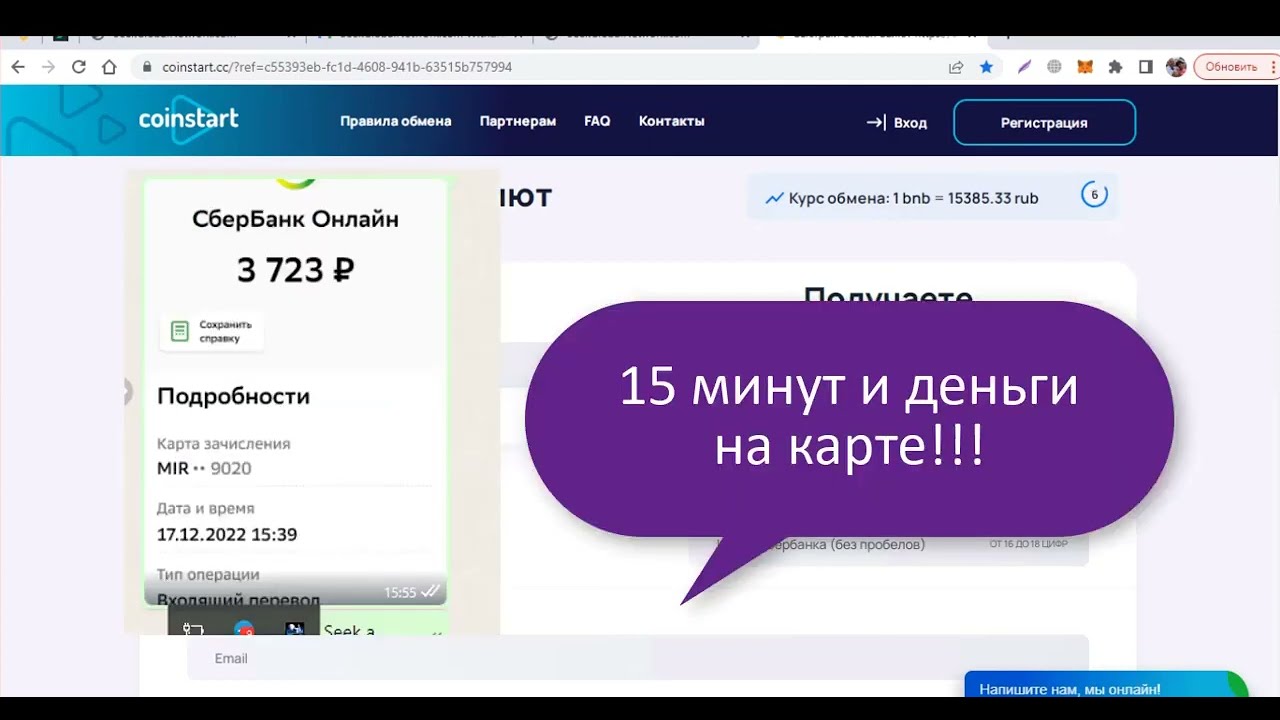The height and width of the screenshot is (720, 1280).
Task: Open the Контакты menu item
Action: (672, 121)
